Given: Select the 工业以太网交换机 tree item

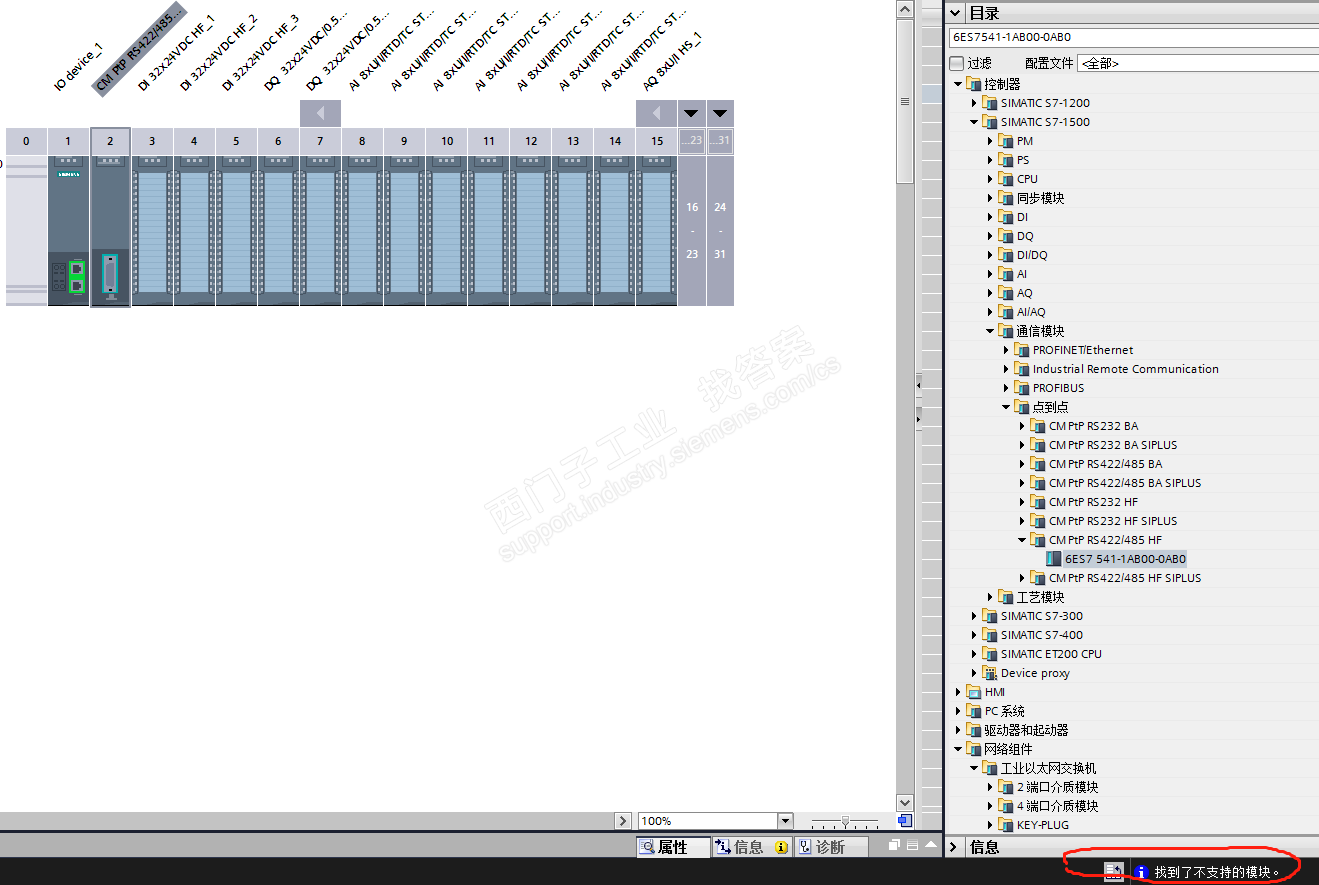Looking at the screenshot, I should click(1049, 768).
